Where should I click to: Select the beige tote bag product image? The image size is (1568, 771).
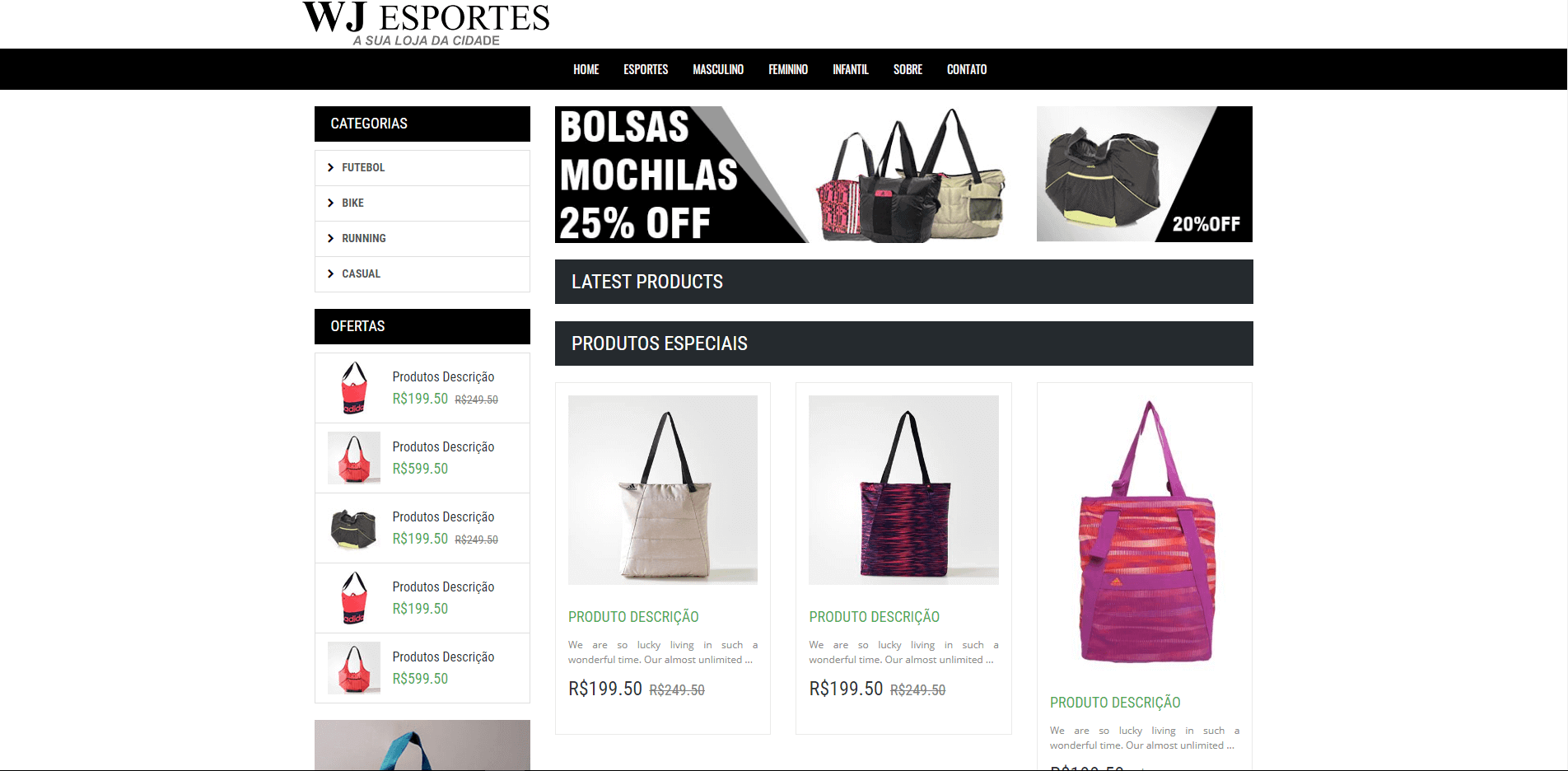tap(663, 490)
